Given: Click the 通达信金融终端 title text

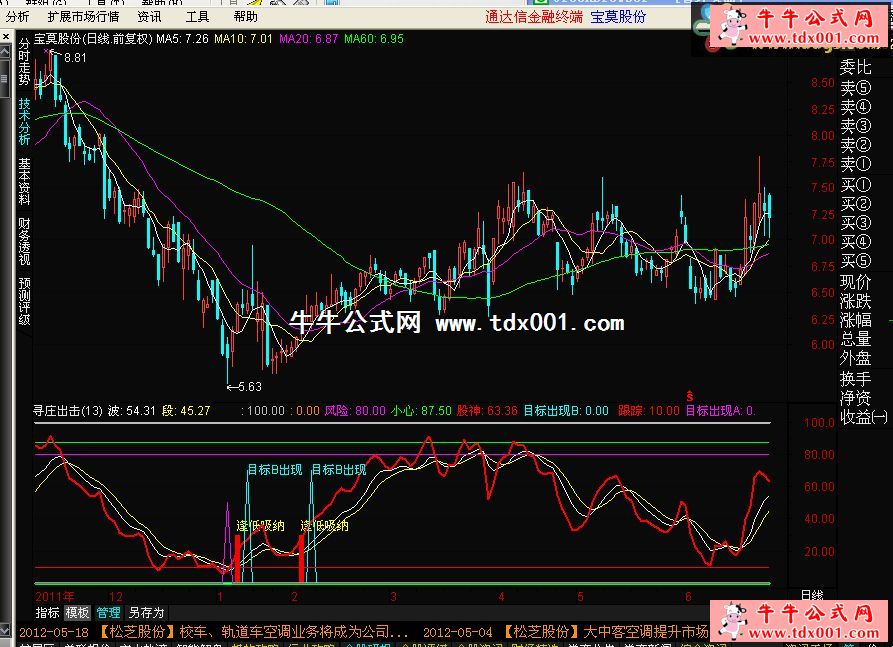Looking at the screenshot, I should (534, 17).
